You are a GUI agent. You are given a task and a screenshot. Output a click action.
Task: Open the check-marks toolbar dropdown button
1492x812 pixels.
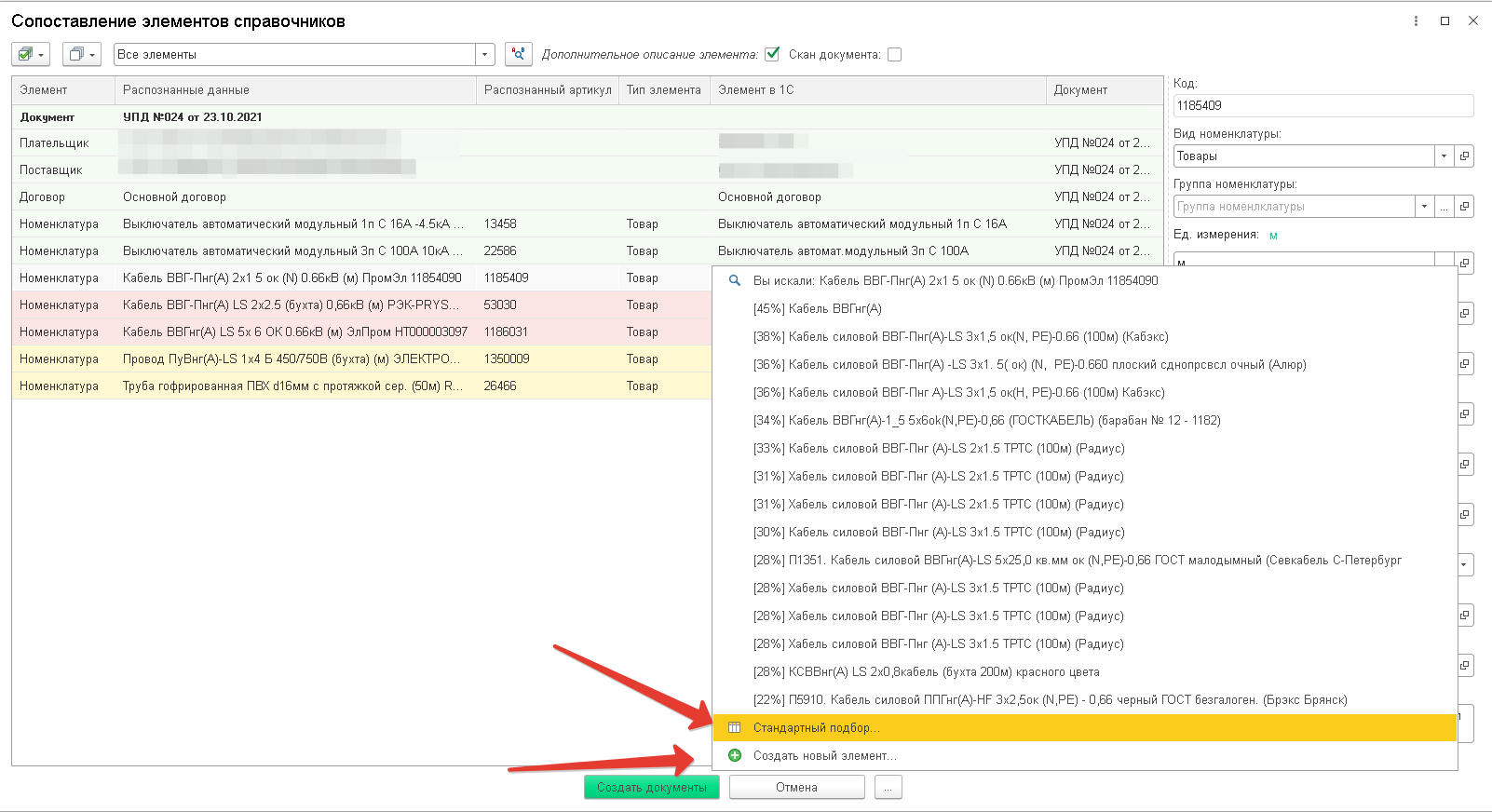[31, 54]
